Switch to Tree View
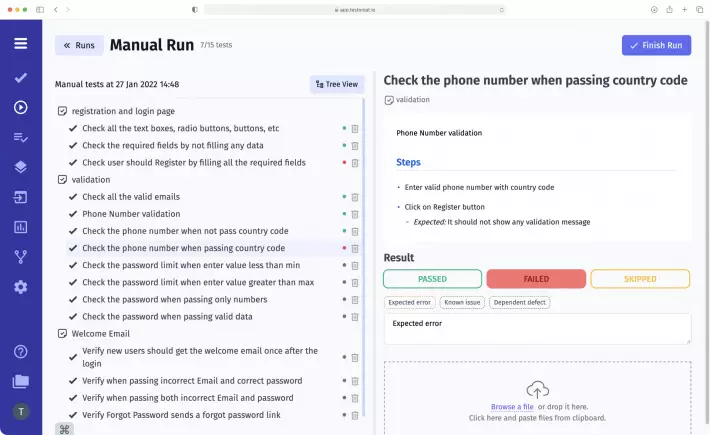The width and height of the screenshot is (710, 435). click(336, 84)
